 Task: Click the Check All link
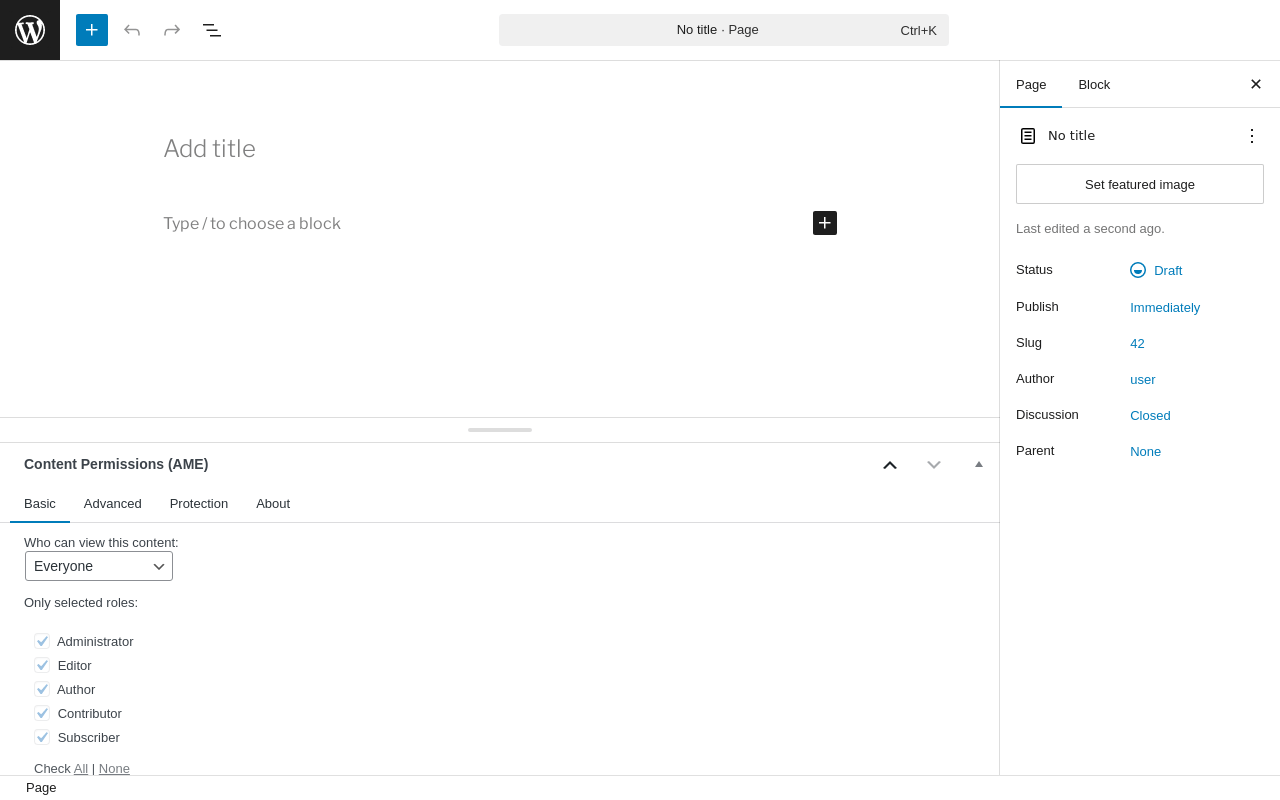(x=81, y=768)
